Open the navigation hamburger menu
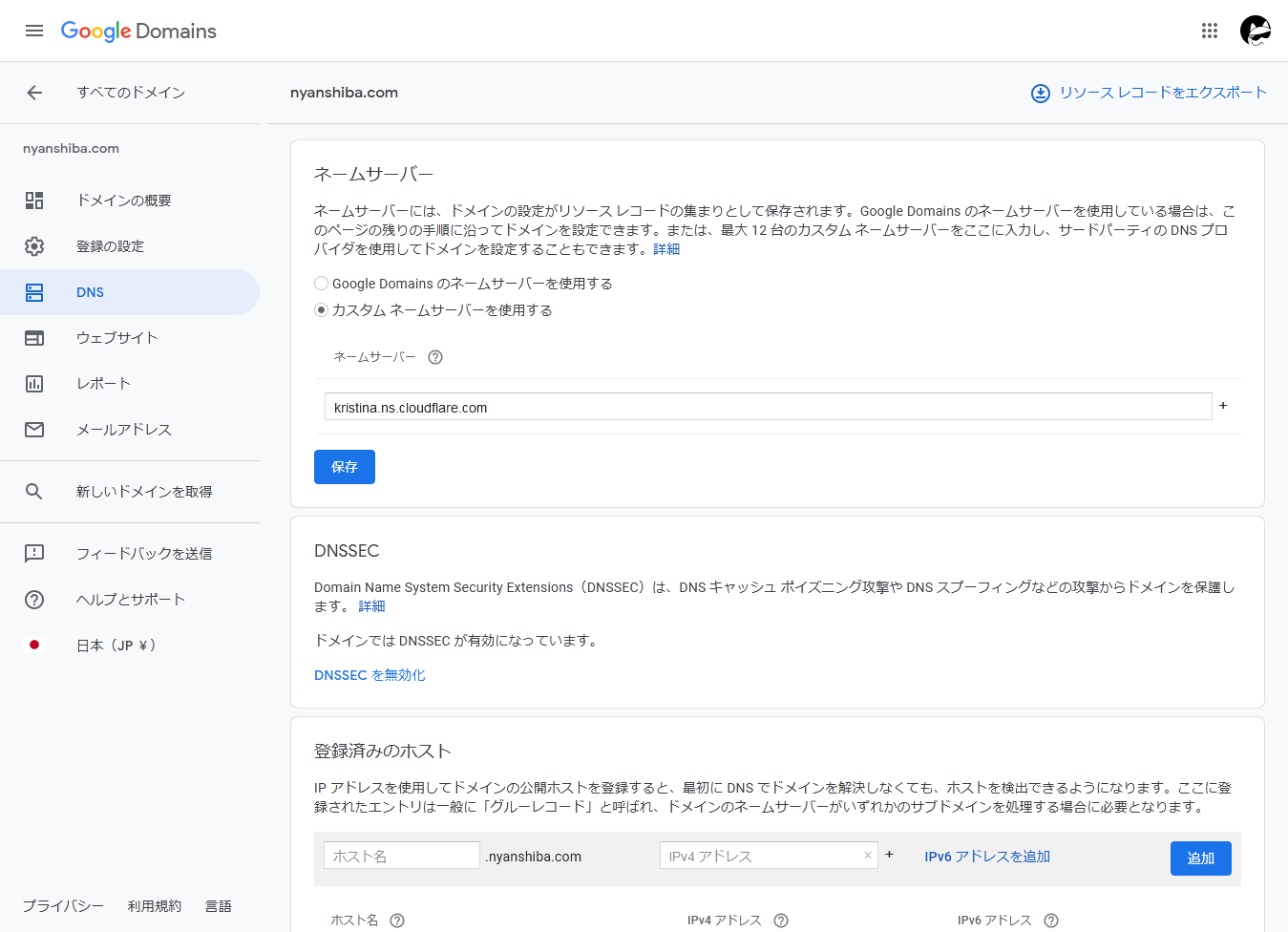 point(34,30)
